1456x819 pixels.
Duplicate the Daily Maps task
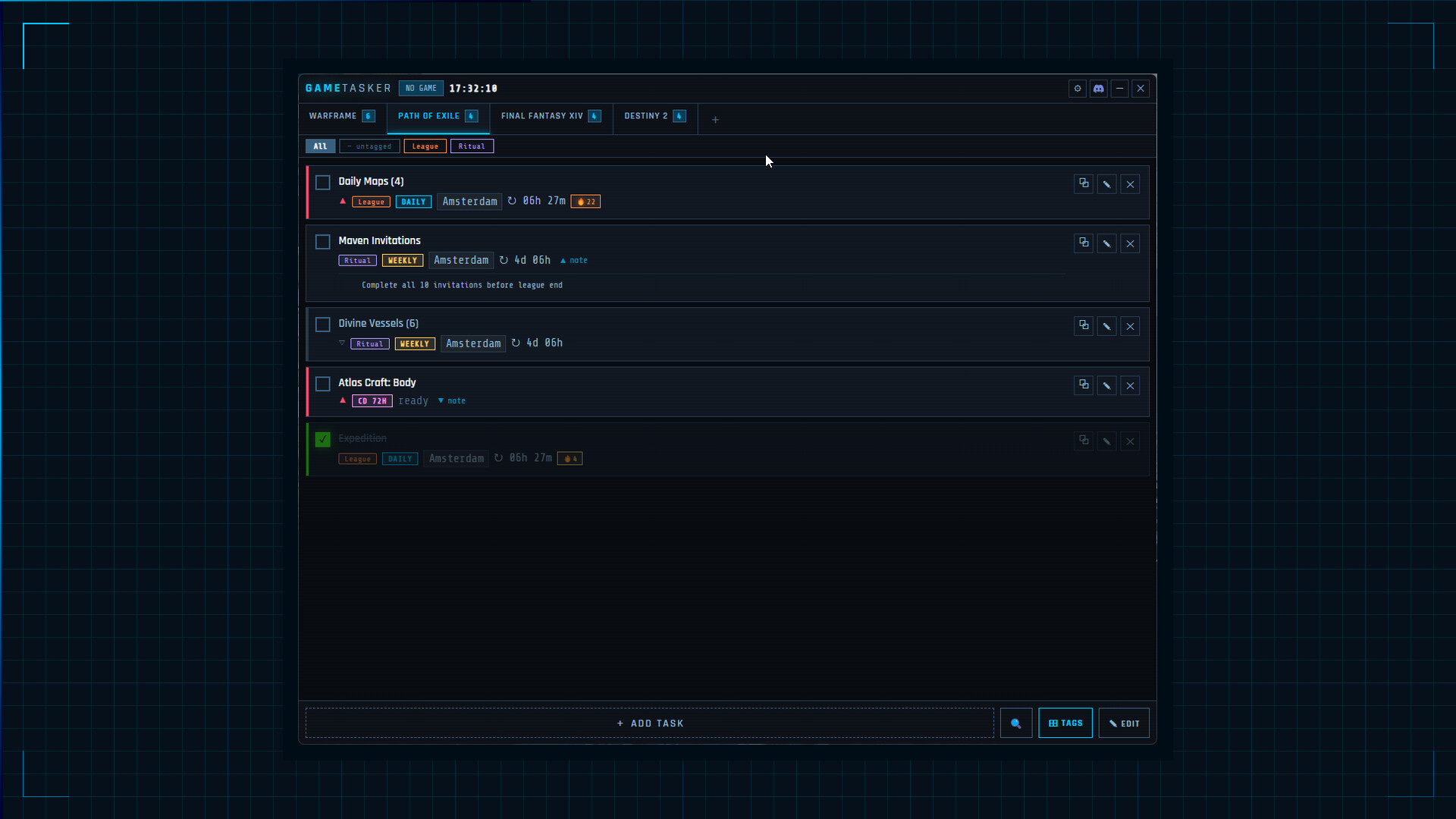pyautogui.click(x=1084, y=184)
